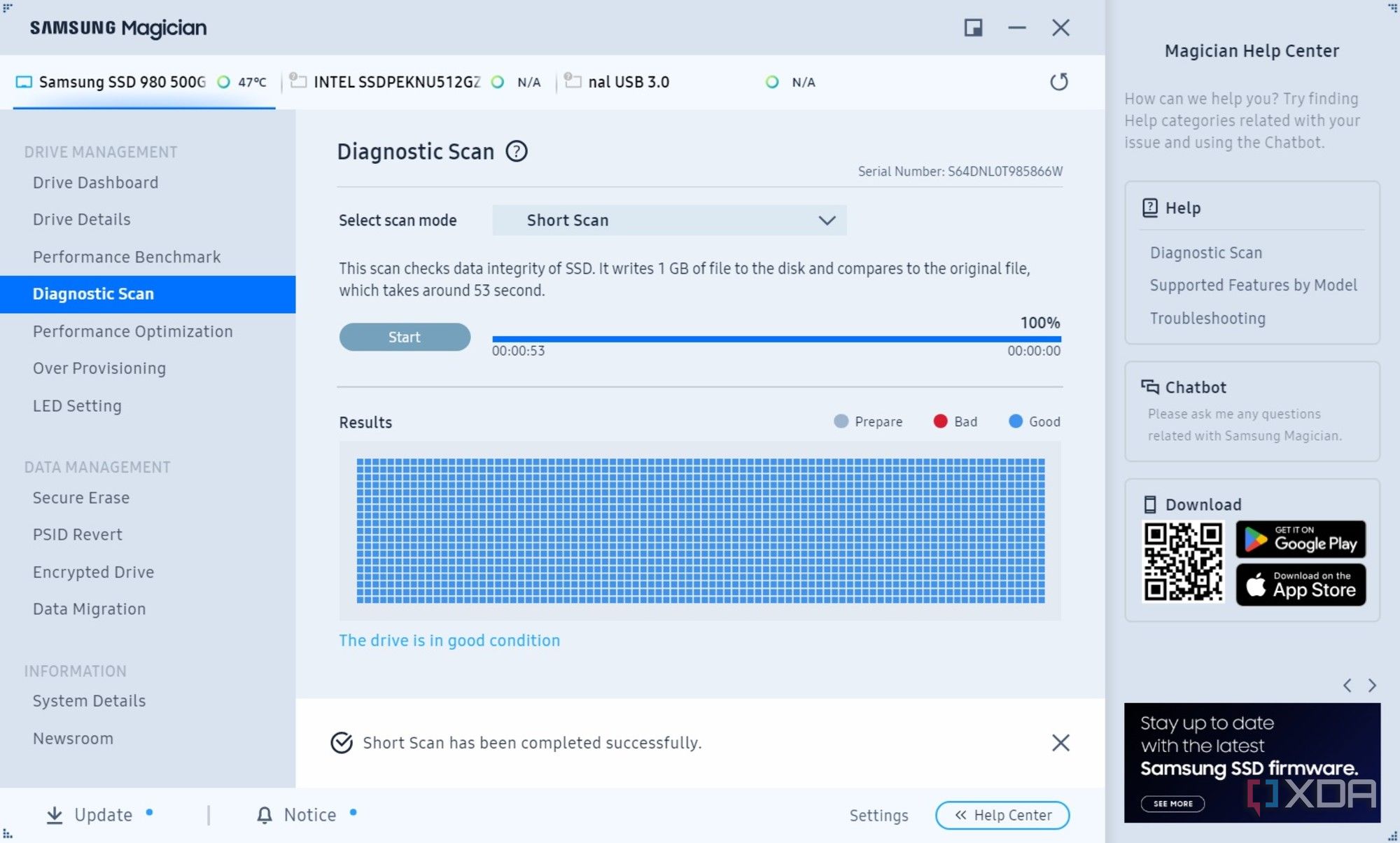Viewport: 1400px width, 843px height.
Task: Switch to the INTEL SSDPEKNU512GZ drive tab
Action: coord(418,82)
